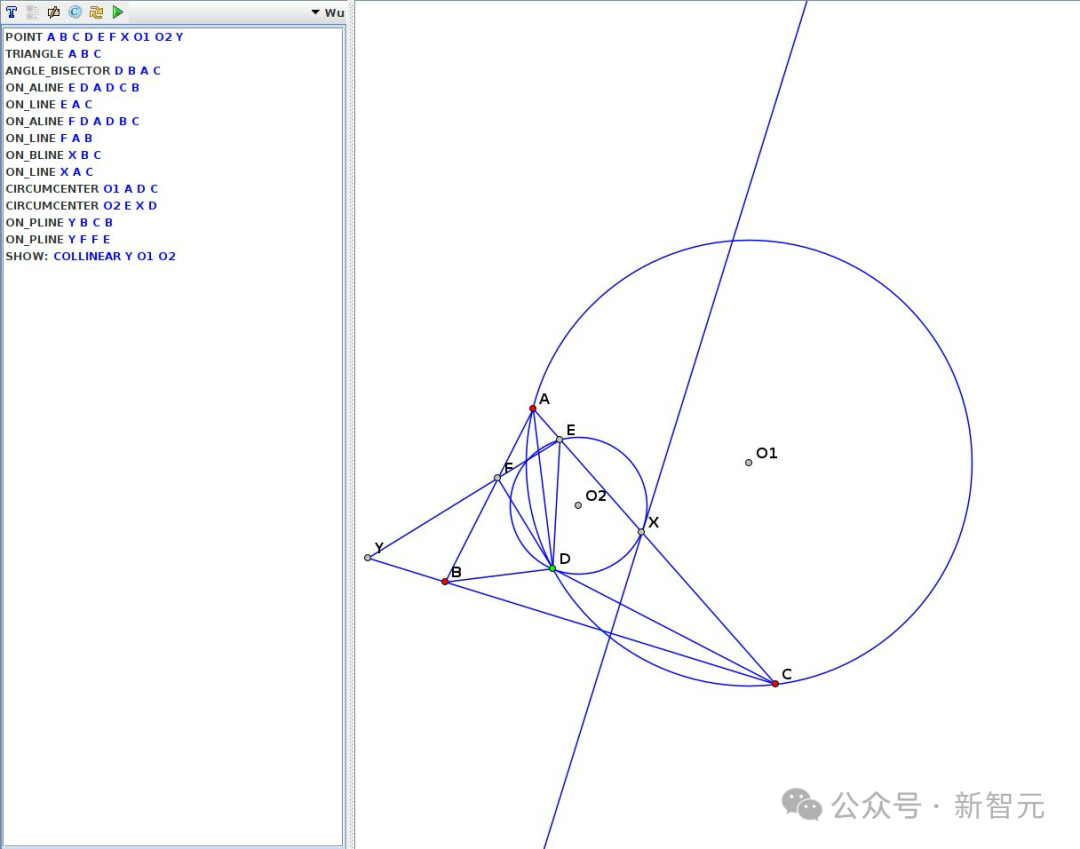The height and width of the screenshot is (849, 1080).
Task: Select the ON_ALINE E D A D C B line
Action: [x=72, y=87]
